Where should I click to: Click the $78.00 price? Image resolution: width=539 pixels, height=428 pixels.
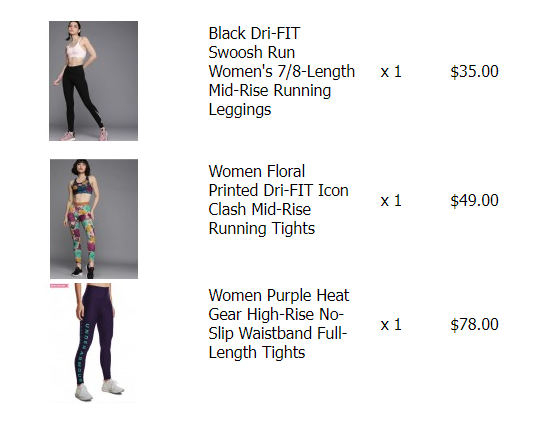click(x=474, y=325)
